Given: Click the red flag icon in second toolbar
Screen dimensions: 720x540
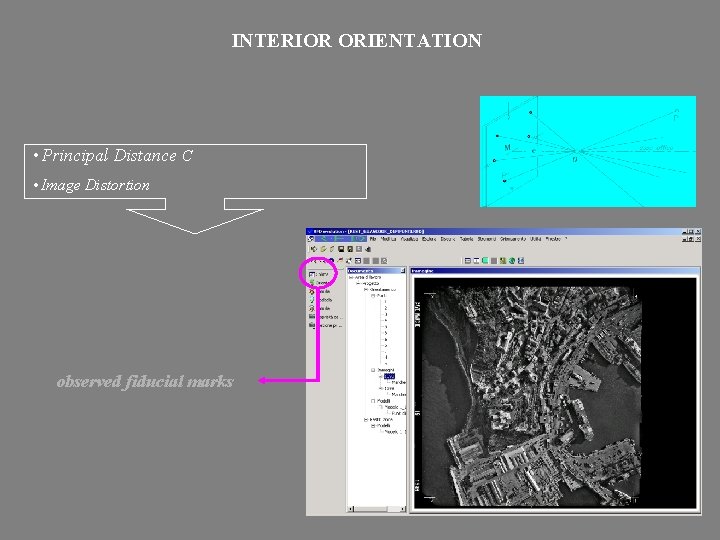Looking at the screenshot, I should tap(340, 260).
